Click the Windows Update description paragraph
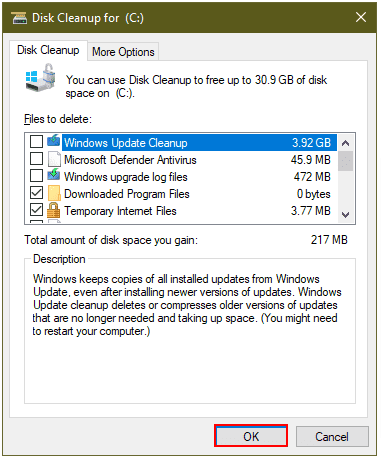This screenshot has width=381, height=457. [x=187, y=305]
